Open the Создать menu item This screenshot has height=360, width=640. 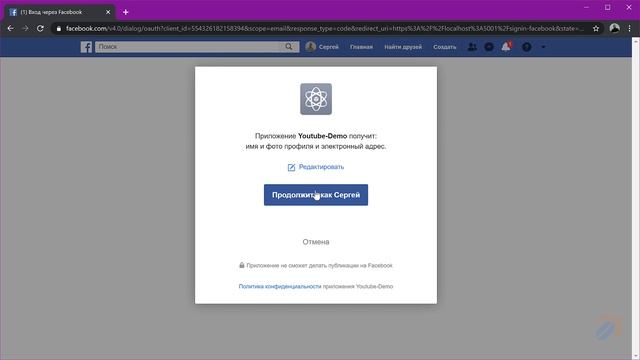(444, 47)
